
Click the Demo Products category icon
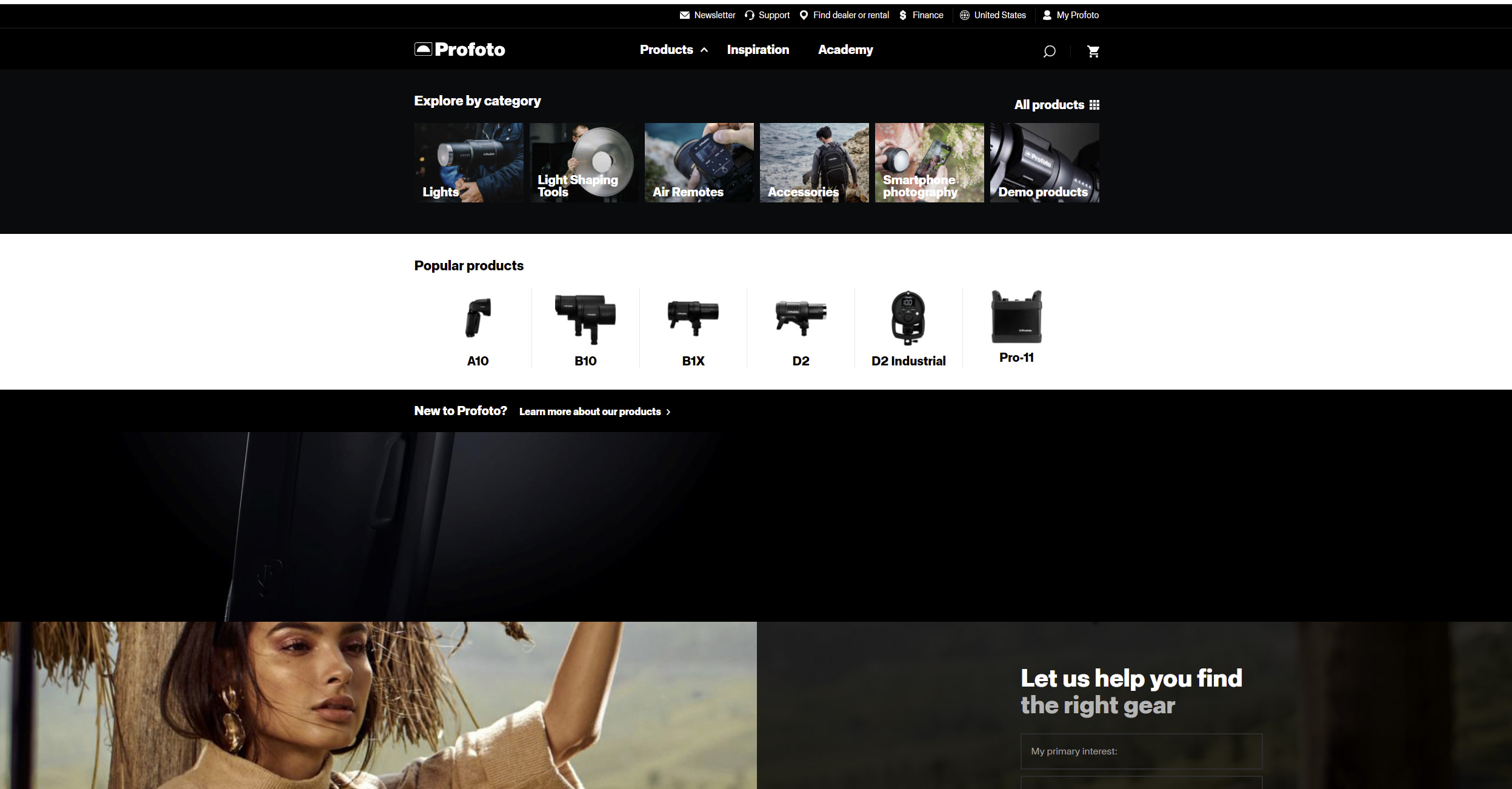1045,162
